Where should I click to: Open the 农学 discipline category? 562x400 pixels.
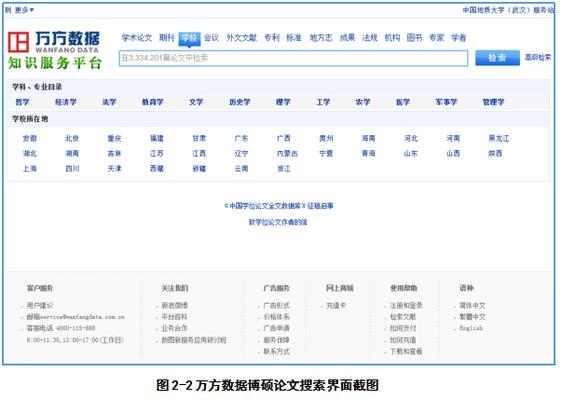(363, 102)
